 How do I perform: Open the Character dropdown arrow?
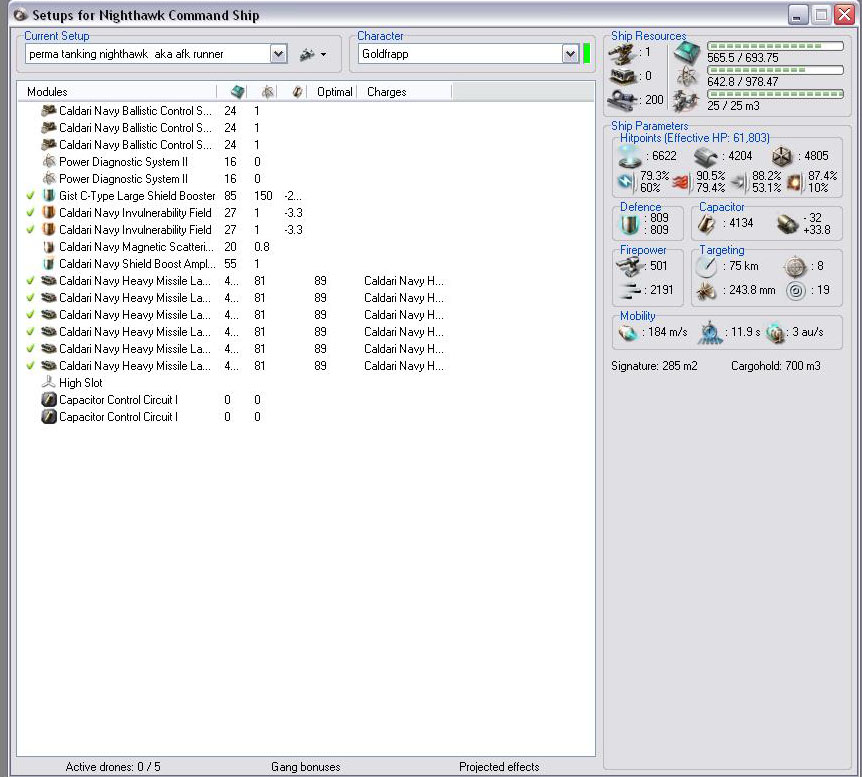[571, 54]
